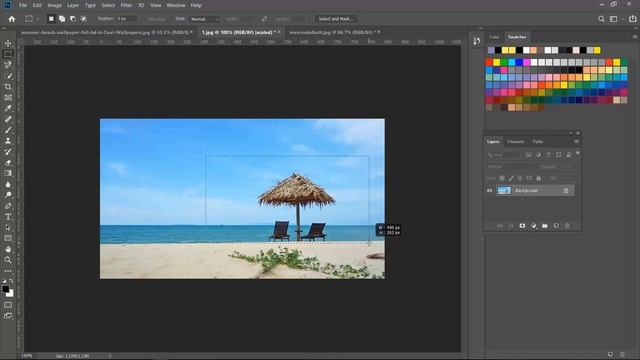Hide the Background layer with eye icon

coord(489,191)
